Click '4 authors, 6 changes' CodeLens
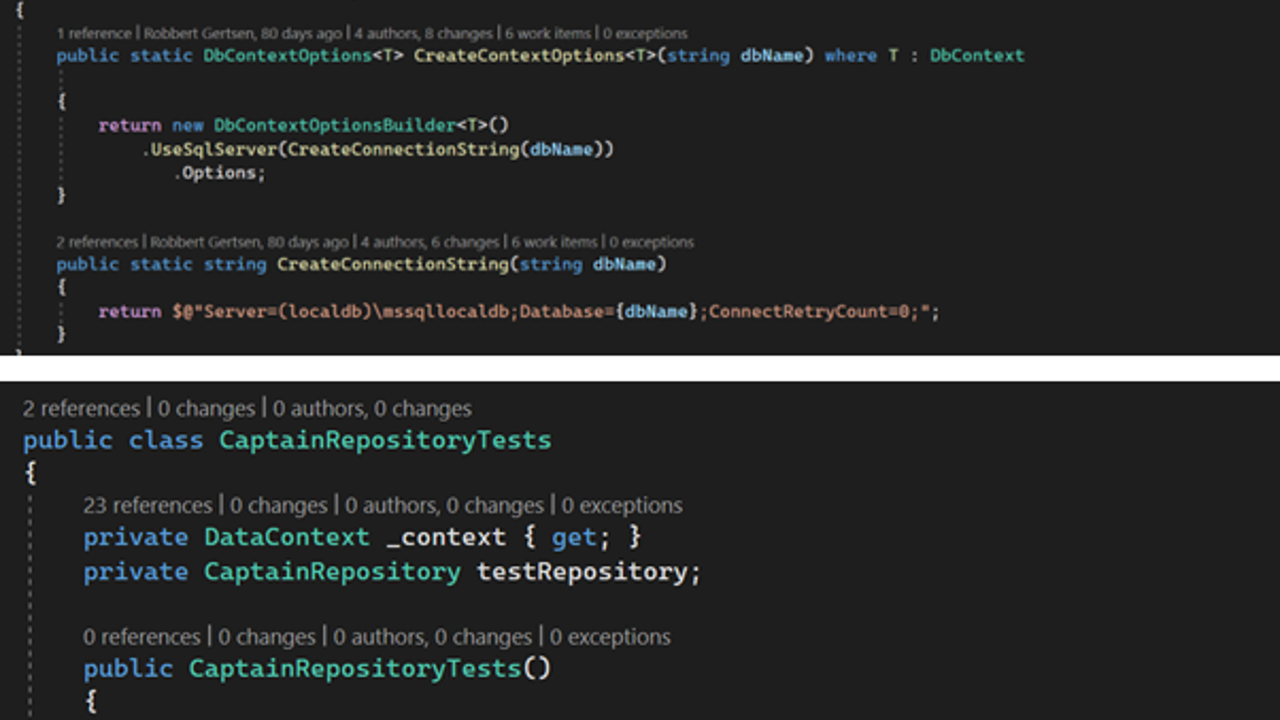1280x720 pixels. pyautogui.click(x=430, y=242)
